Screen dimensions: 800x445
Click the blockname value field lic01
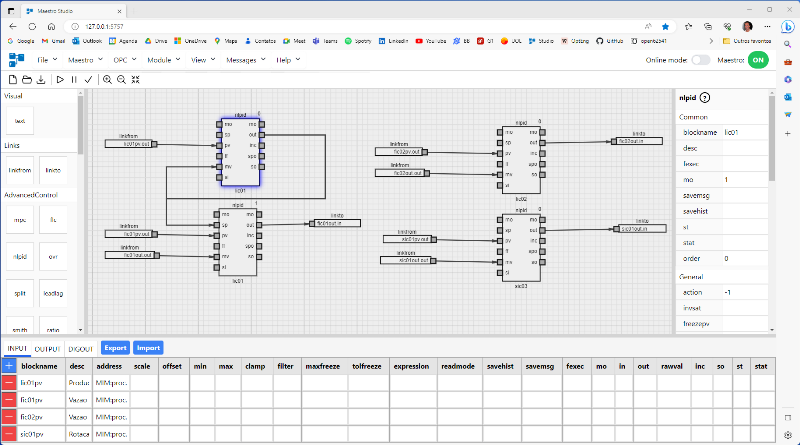coord(745,132)
